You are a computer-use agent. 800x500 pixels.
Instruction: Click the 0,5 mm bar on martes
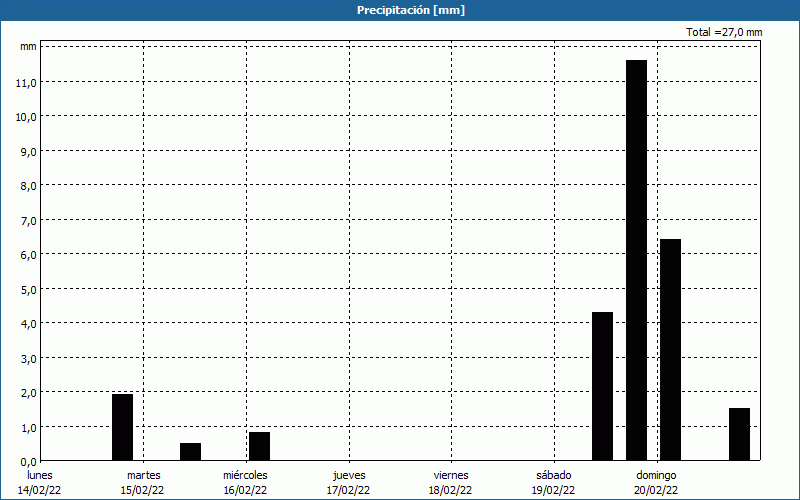click(x=190, y=452)
